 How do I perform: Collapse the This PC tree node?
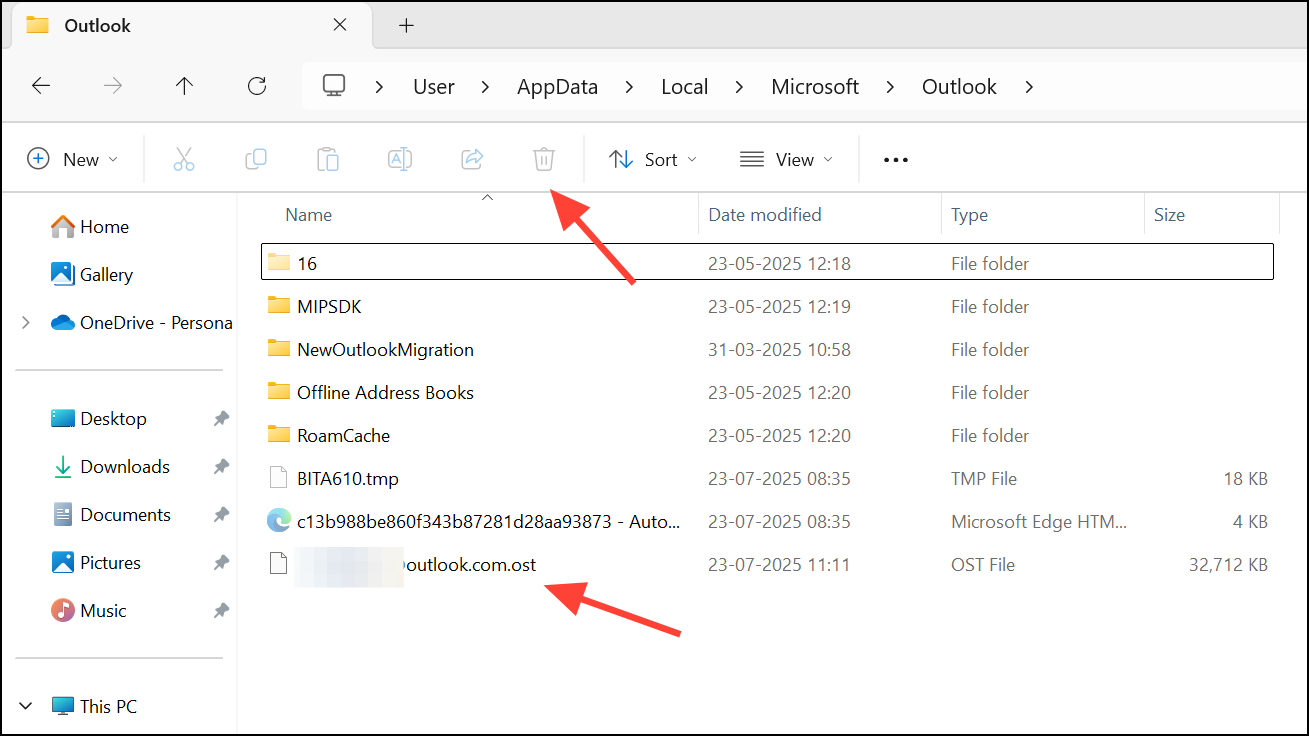tap(26, 706)
